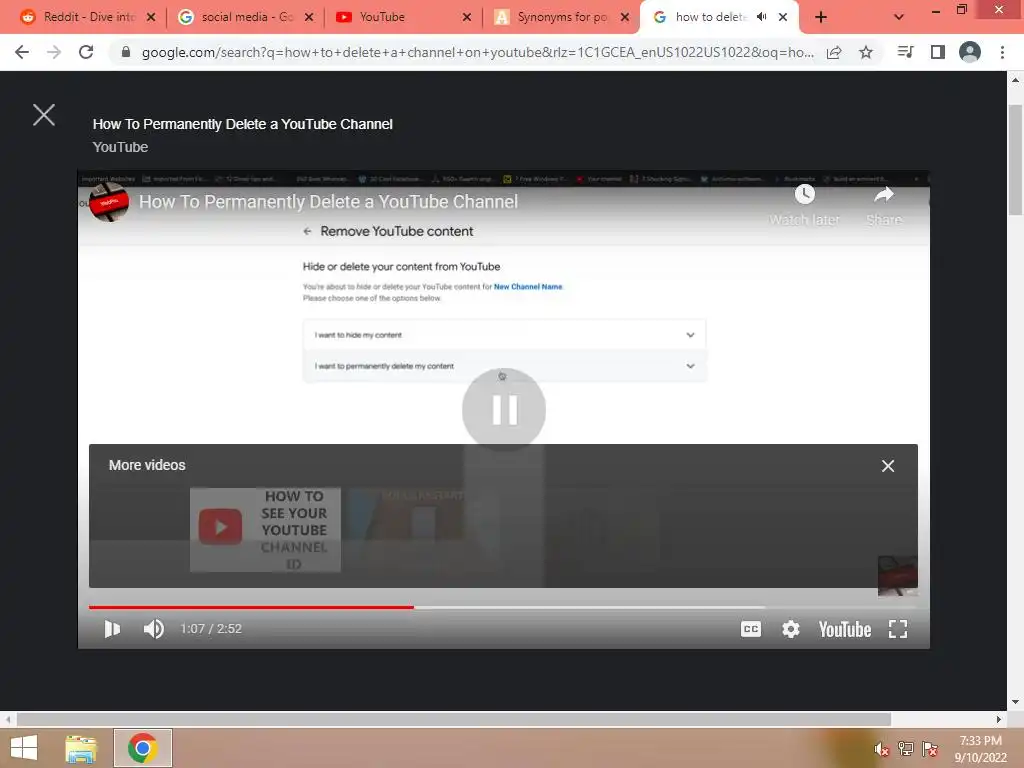Click the video title inside the player
Screen dimensions: 1024x768
click(x=328, y=202)
